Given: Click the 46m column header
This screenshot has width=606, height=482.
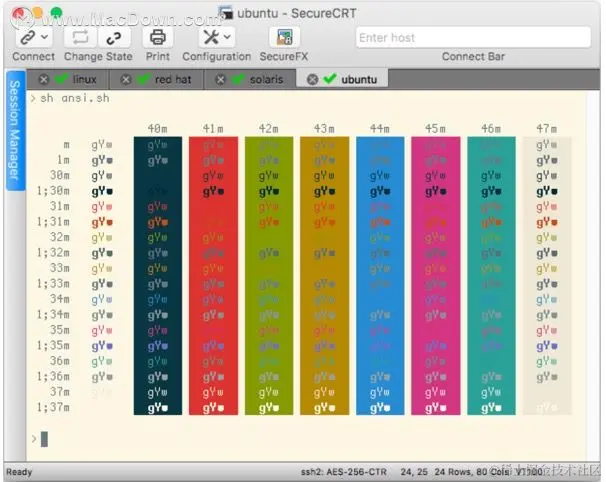Looking at the screenshot, I should pyautogui.click(x=491, y=129).
